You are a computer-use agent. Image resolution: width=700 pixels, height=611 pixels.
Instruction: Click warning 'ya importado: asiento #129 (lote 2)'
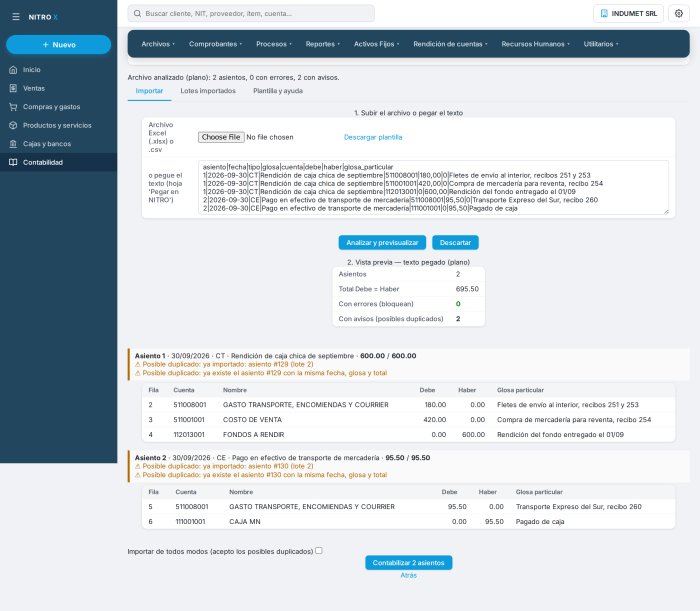pos(224,365)
